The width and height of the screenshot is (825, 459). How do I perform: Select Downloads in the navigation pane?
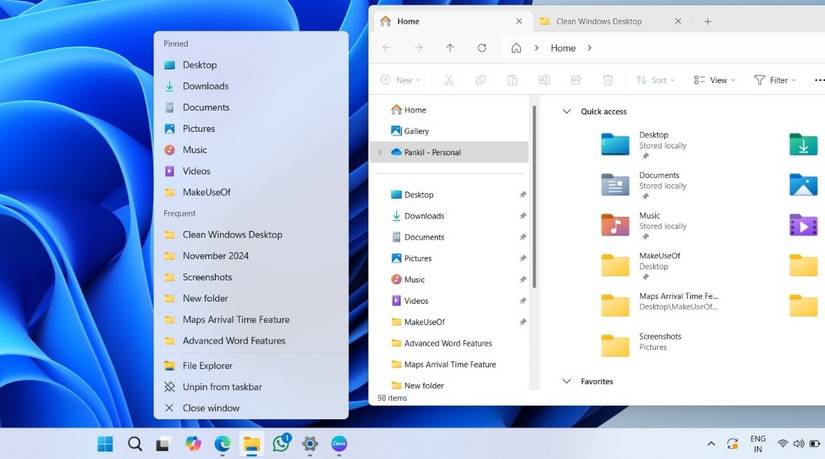click(x=450, y=216)
